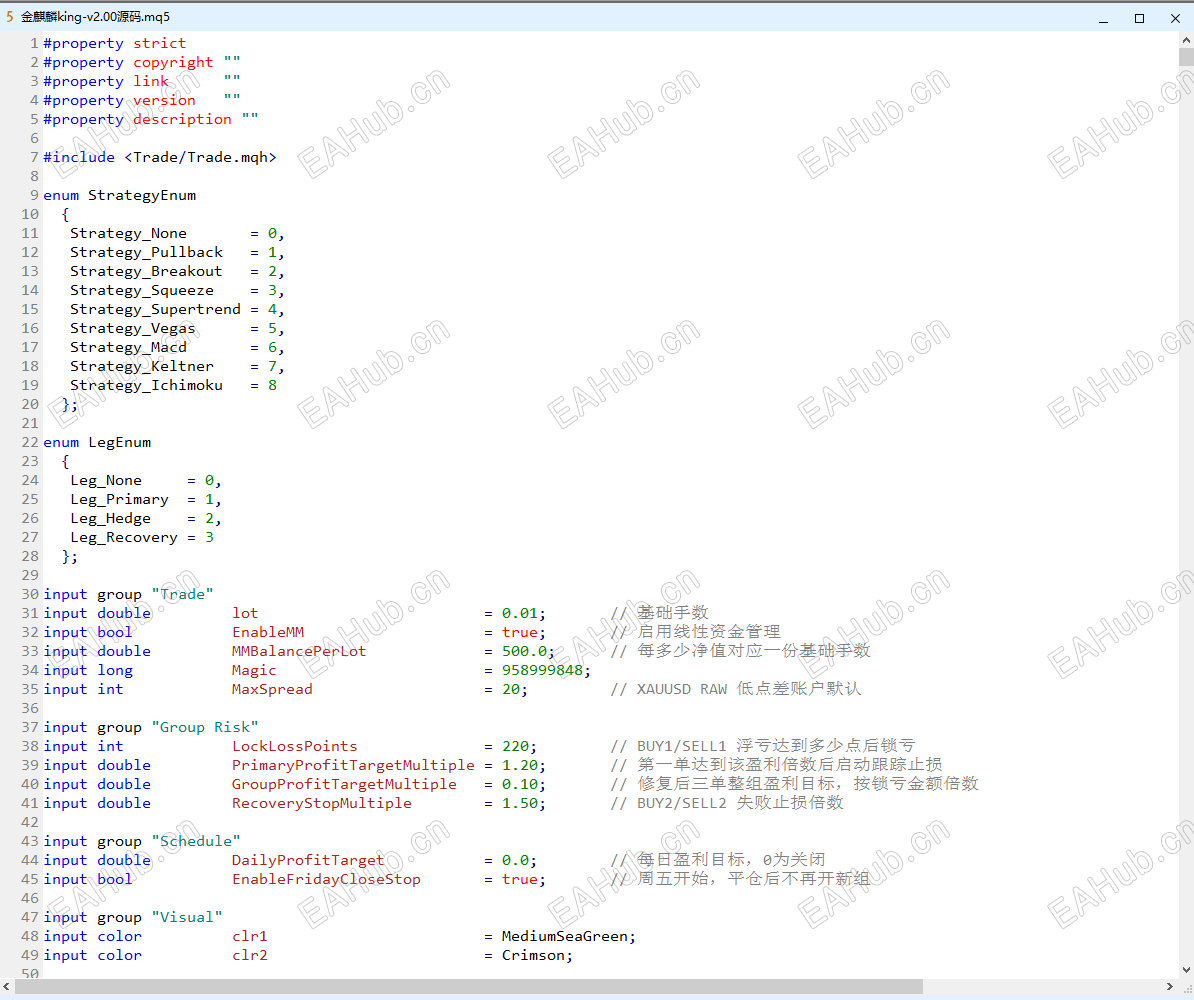Click the value '500.0' on line 33
1194x1000 pixels.
pos(525,651)
